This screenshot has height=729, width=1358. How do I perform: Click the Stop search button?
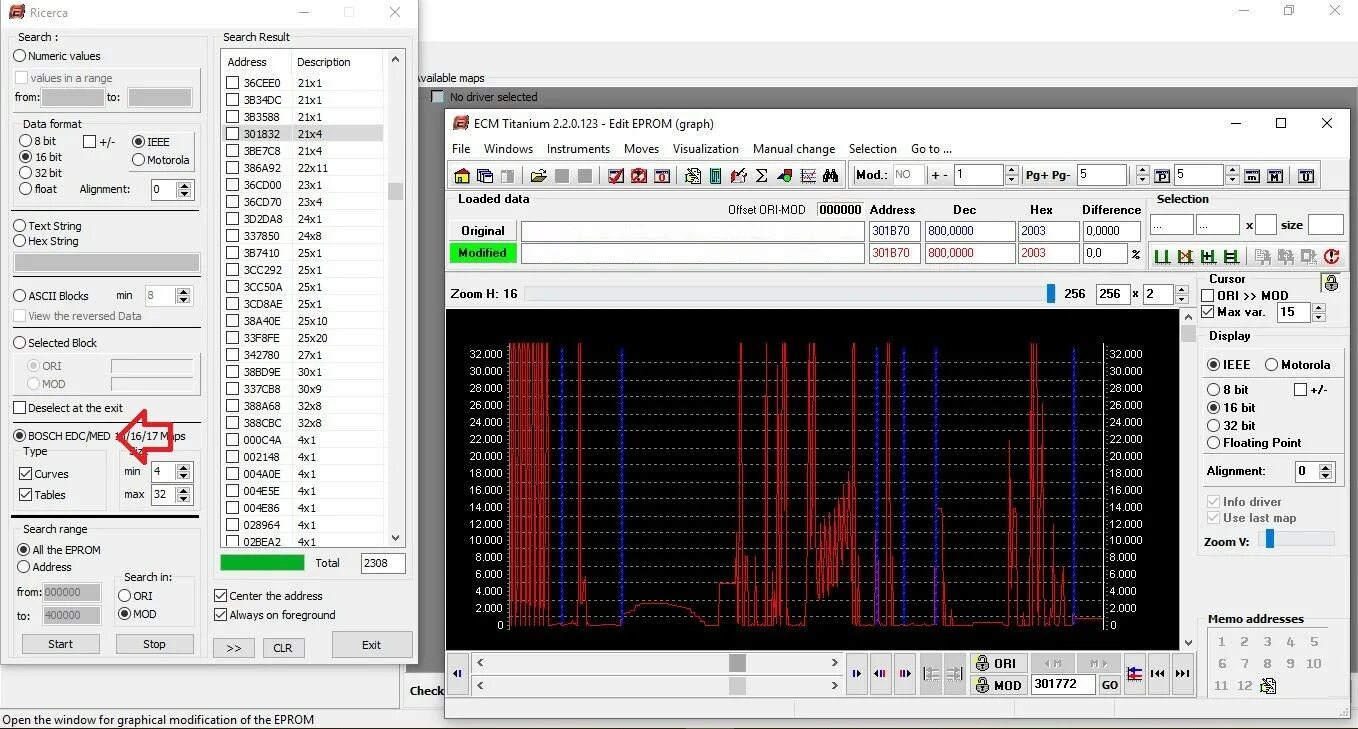(x=154, y=644)
